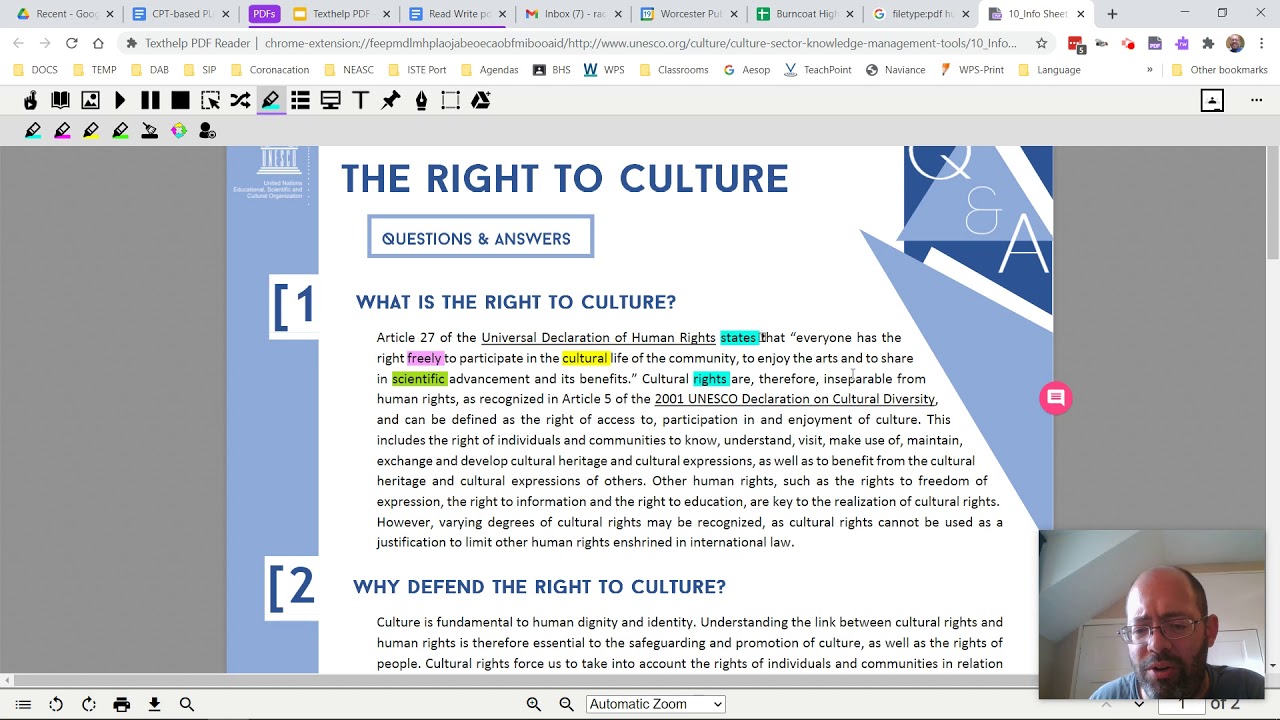
Task: Click the shuffle arrows translate tool
Action: (x=240, y=100)
